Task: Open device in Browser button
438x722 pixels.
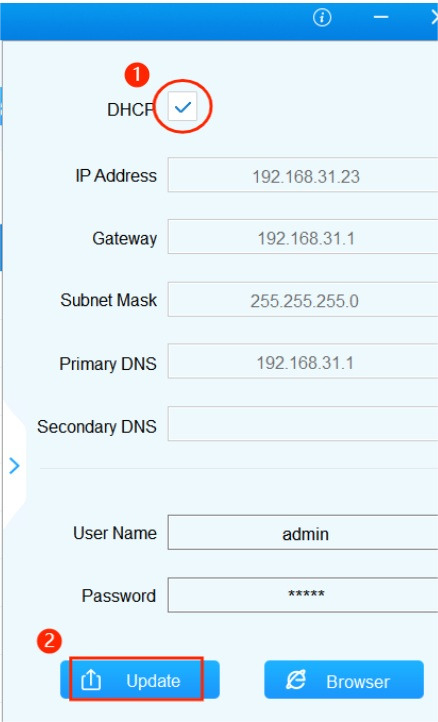Action: tap(344, 680)
